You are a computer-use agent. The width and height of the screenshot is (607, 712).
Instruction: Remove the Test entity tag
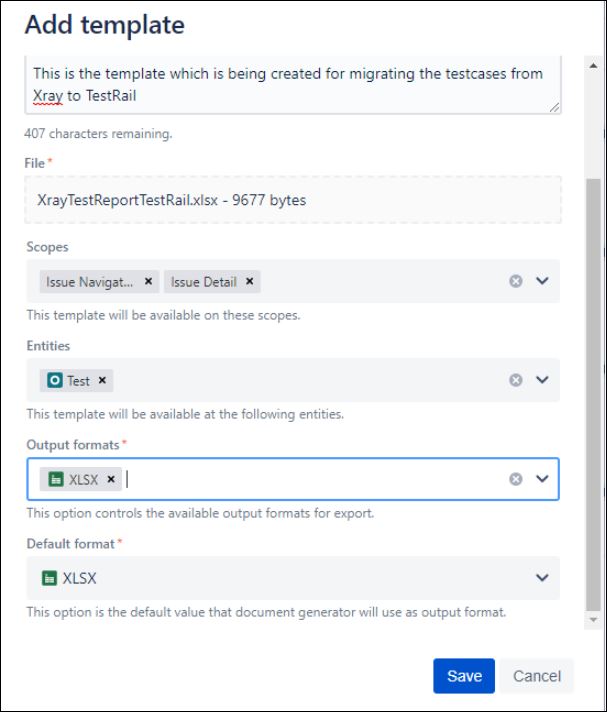[x=102, y=380]
